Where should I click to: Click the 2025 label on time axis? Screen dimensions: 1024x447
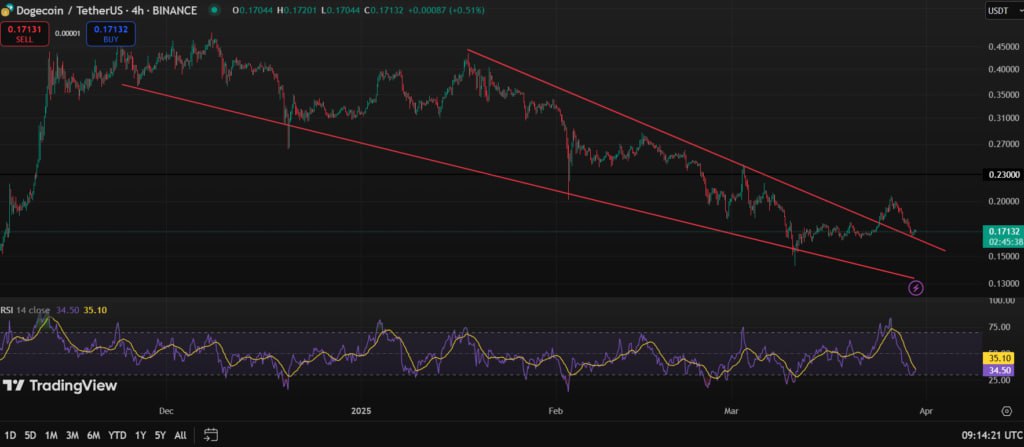pos(361,411)
